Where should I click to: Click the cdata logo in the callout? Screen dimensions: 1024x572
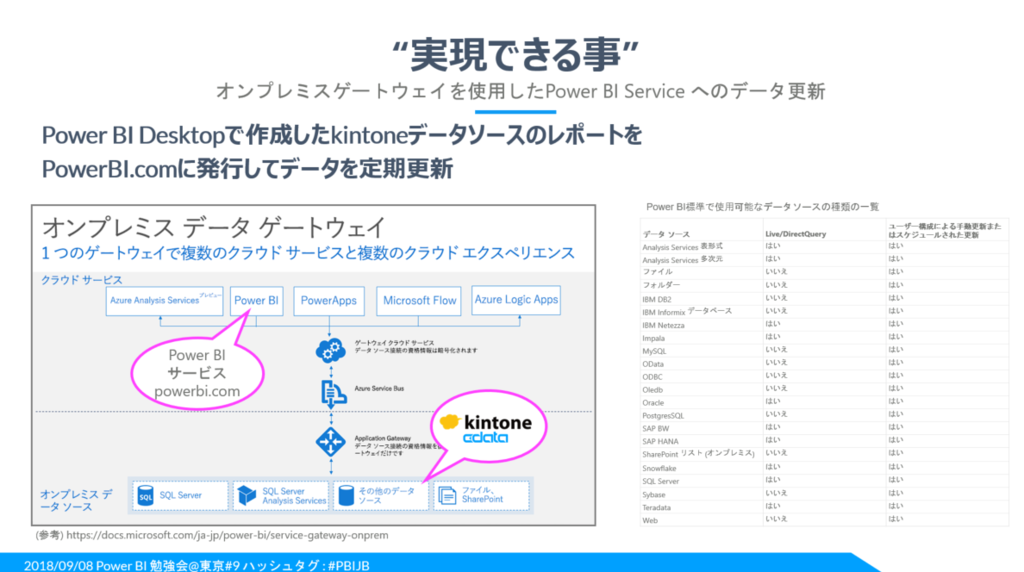click(x=485, y=437)
